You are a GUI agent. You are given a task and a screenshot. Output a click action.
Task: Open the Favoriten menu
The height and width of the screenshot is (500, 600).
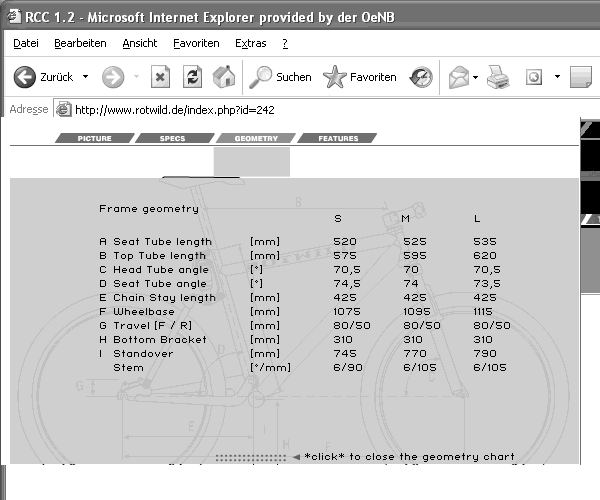coord(196,43)
